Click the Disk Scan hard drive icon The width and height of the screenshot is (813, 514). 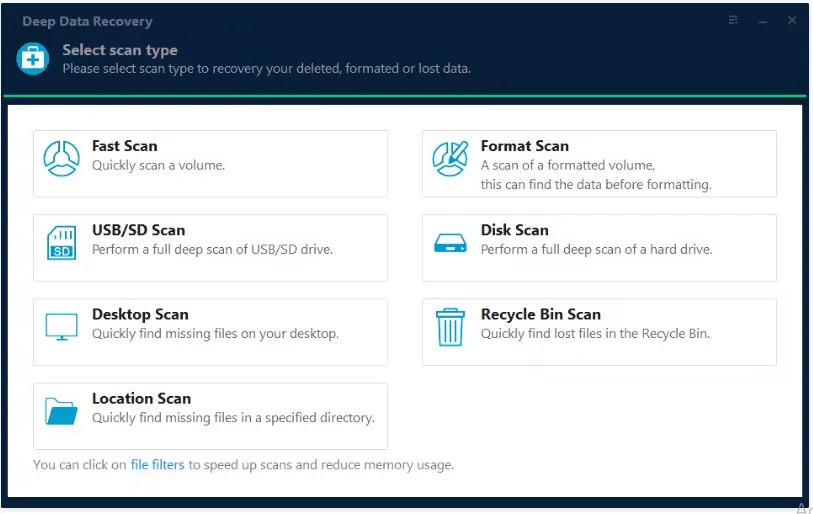pos(450,243)
